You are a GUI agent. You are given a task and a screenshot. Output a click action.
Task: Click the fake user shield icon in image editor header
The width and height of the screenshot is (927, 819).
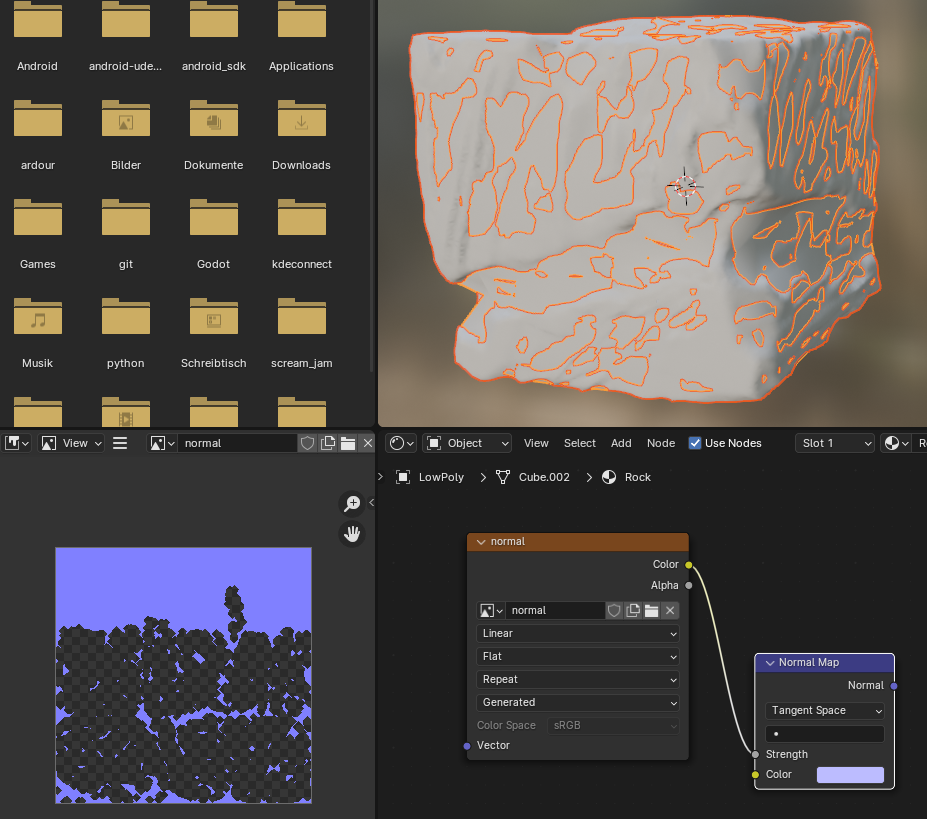click(x=308, y=443)
